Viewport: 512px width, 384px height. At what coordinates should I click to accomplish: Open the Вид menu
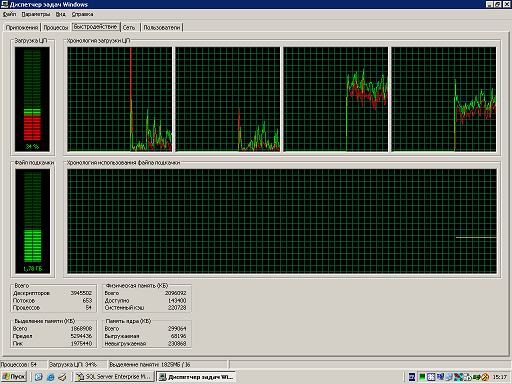coord(61,14)
